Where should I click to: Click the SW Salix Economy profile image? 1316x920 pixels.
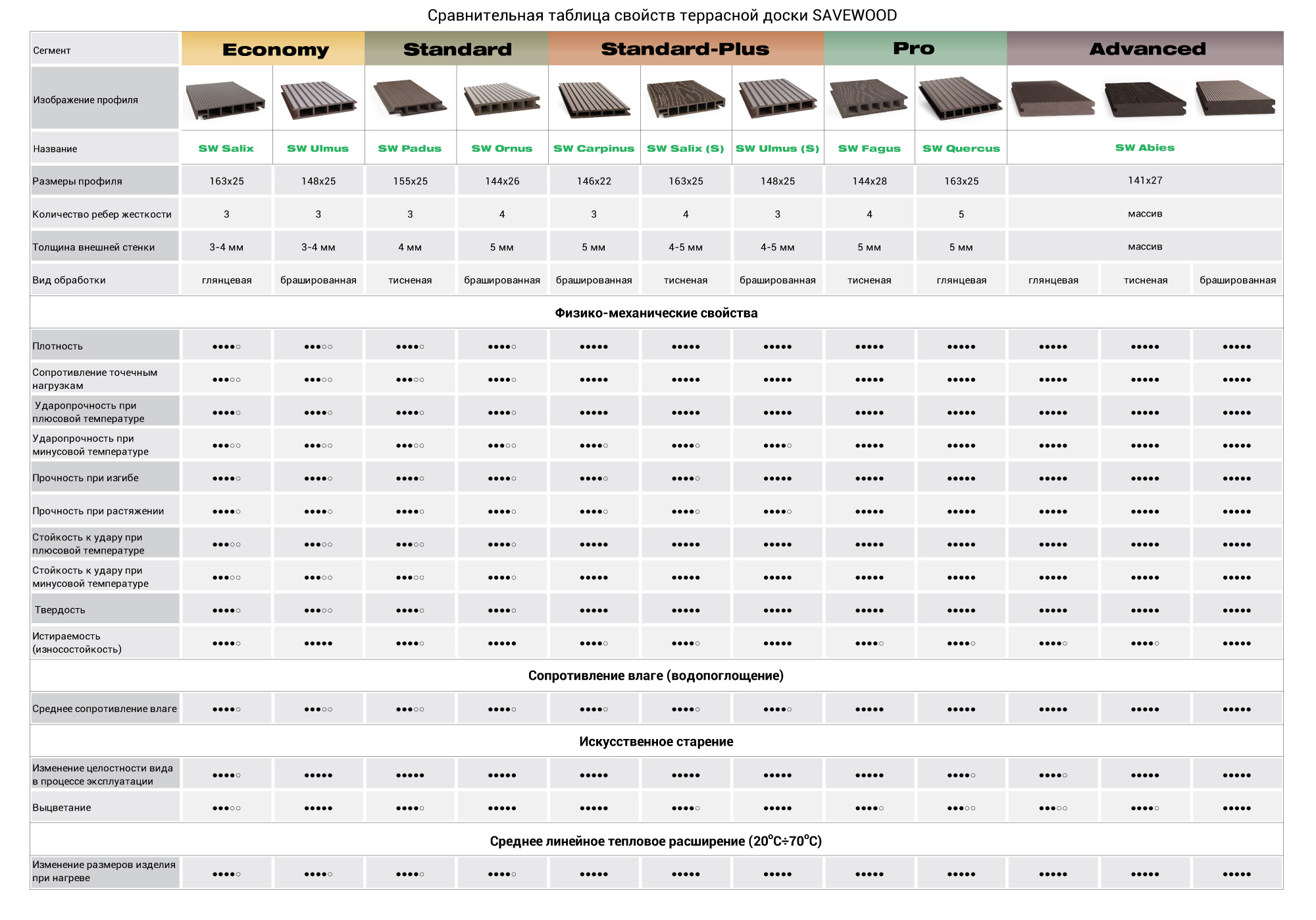(x=226, y=100)
